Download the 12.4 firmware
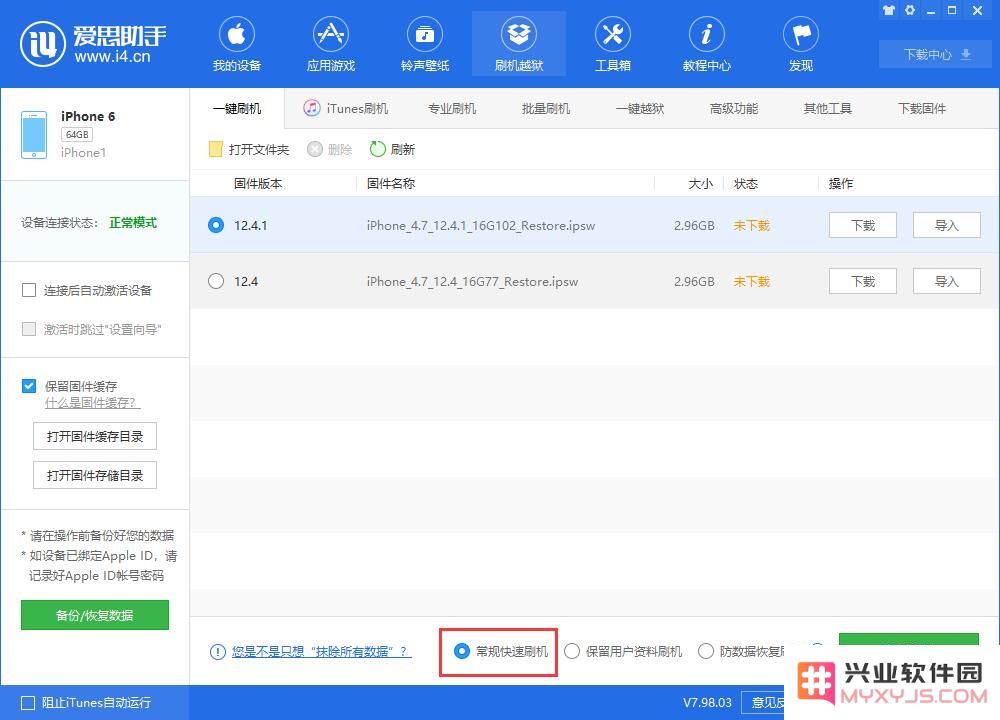Image resolution: width=1000 pixels, height=720 pixels. click(x=863, y=281)
